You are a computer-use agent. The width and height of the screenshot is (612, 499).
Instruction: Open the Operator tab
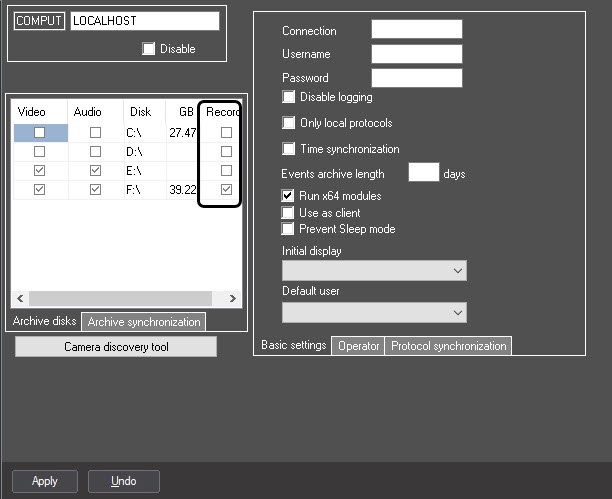(x=358, y=346)
